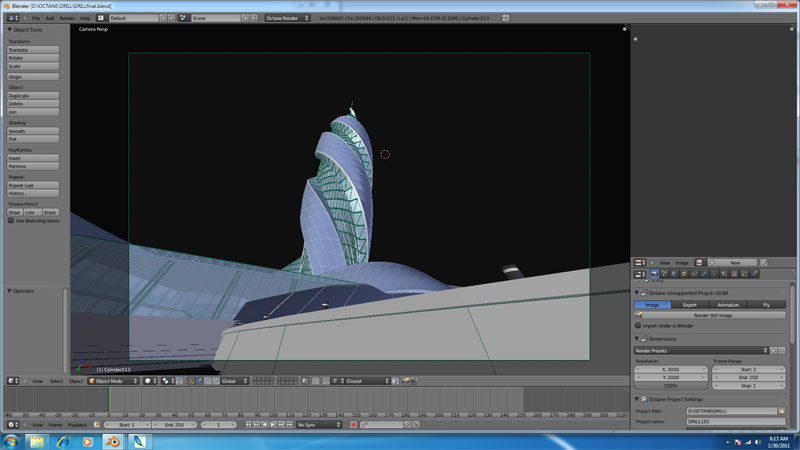Screen dimensions: 800x450
Task: Open the Add menu
Action: coord(50,18)
